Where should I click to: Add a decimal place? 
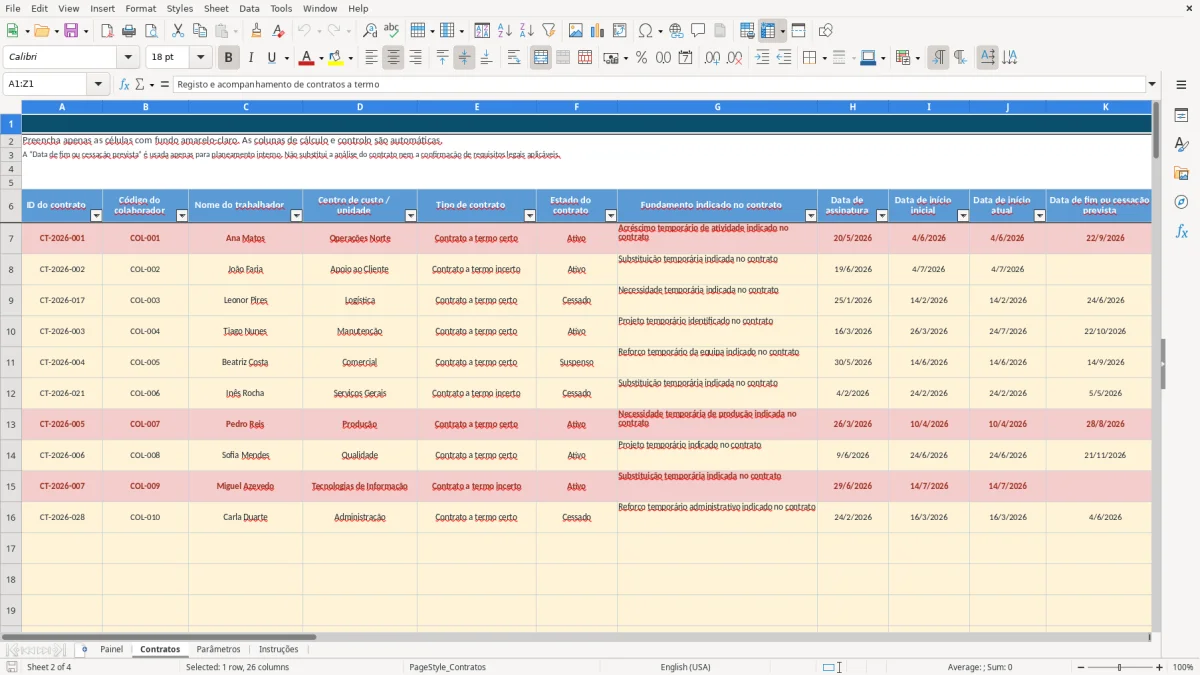point(712,58)
